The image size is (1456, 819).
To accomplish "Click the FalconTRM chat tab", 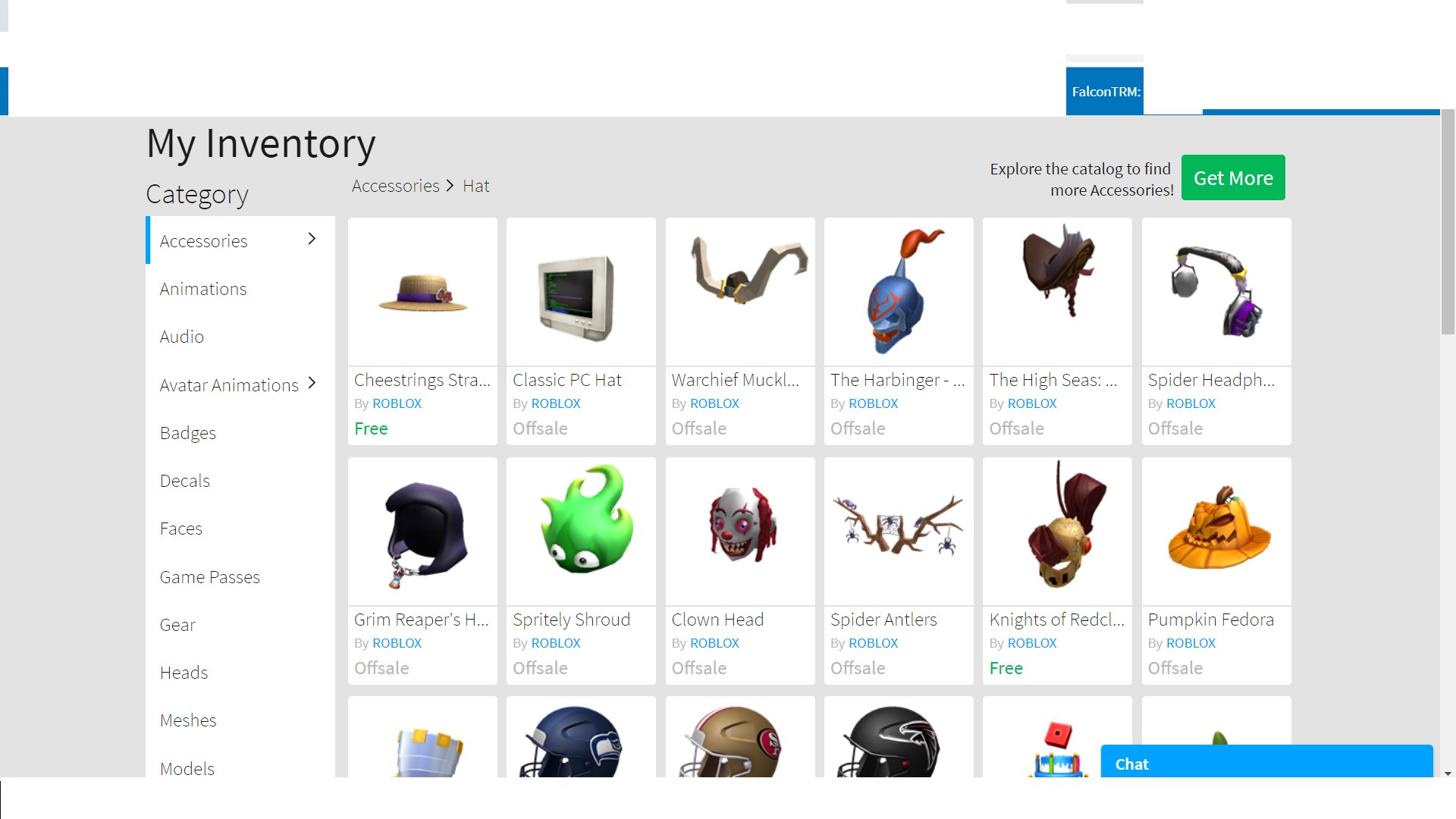I will coord(1105,92).
